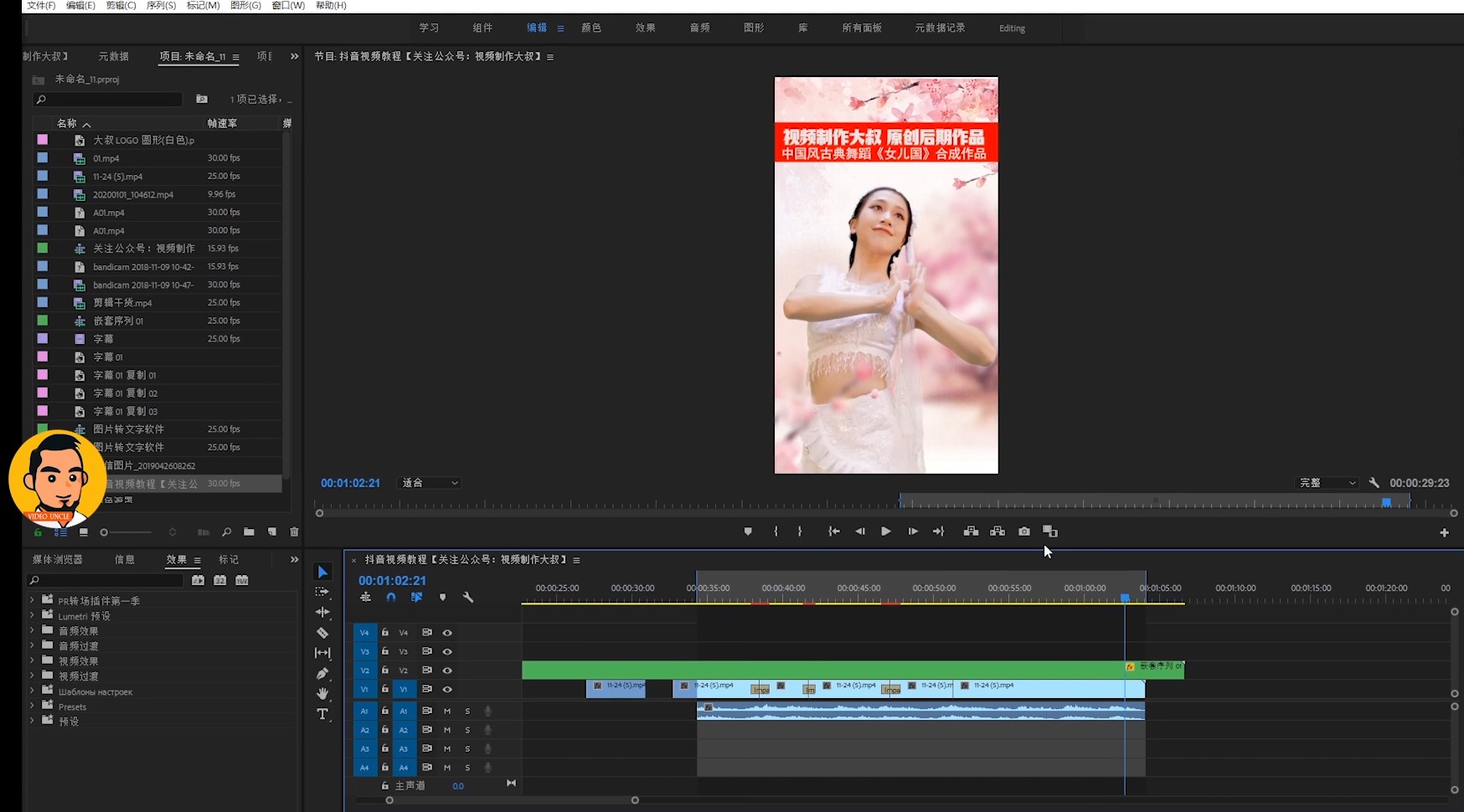
Task: Toggle lock on track V4
Action: (385, 633)
